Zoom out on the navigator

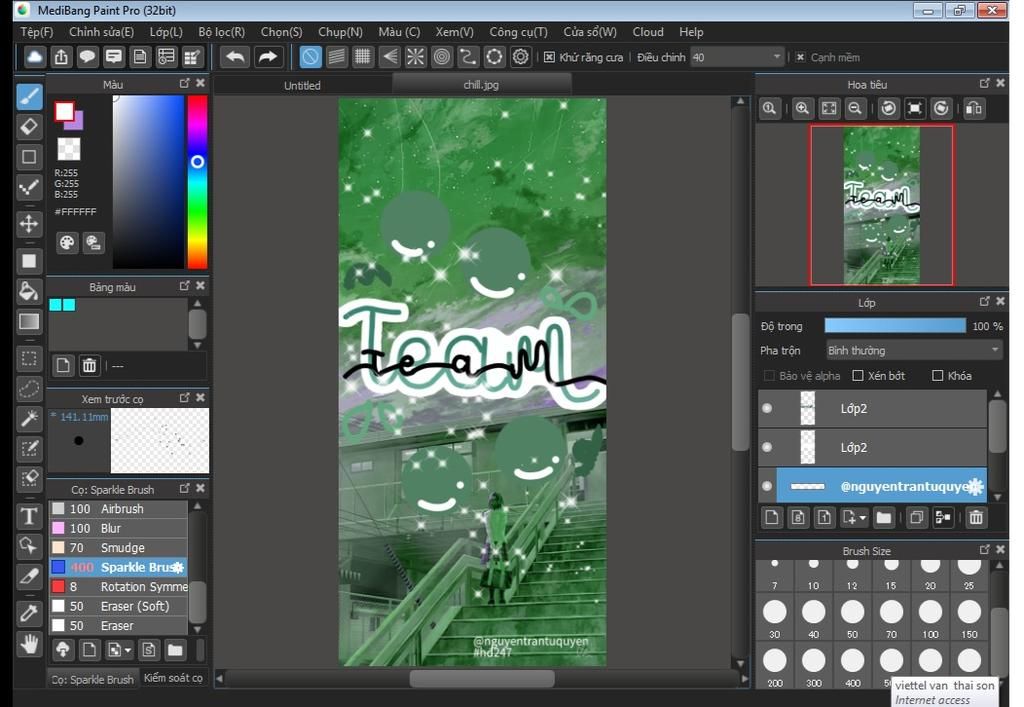click(855, 109)
